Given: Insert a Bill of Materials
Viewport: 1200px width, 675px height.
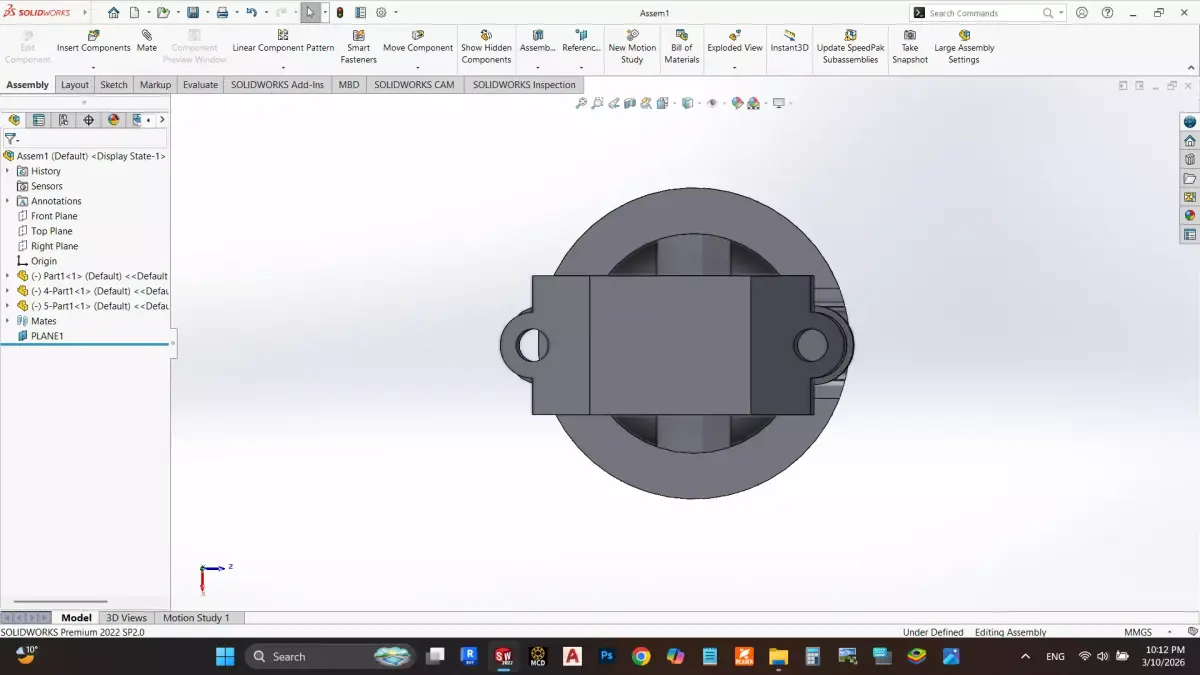Looking at the screenshot, I should (x=682, y=47).
